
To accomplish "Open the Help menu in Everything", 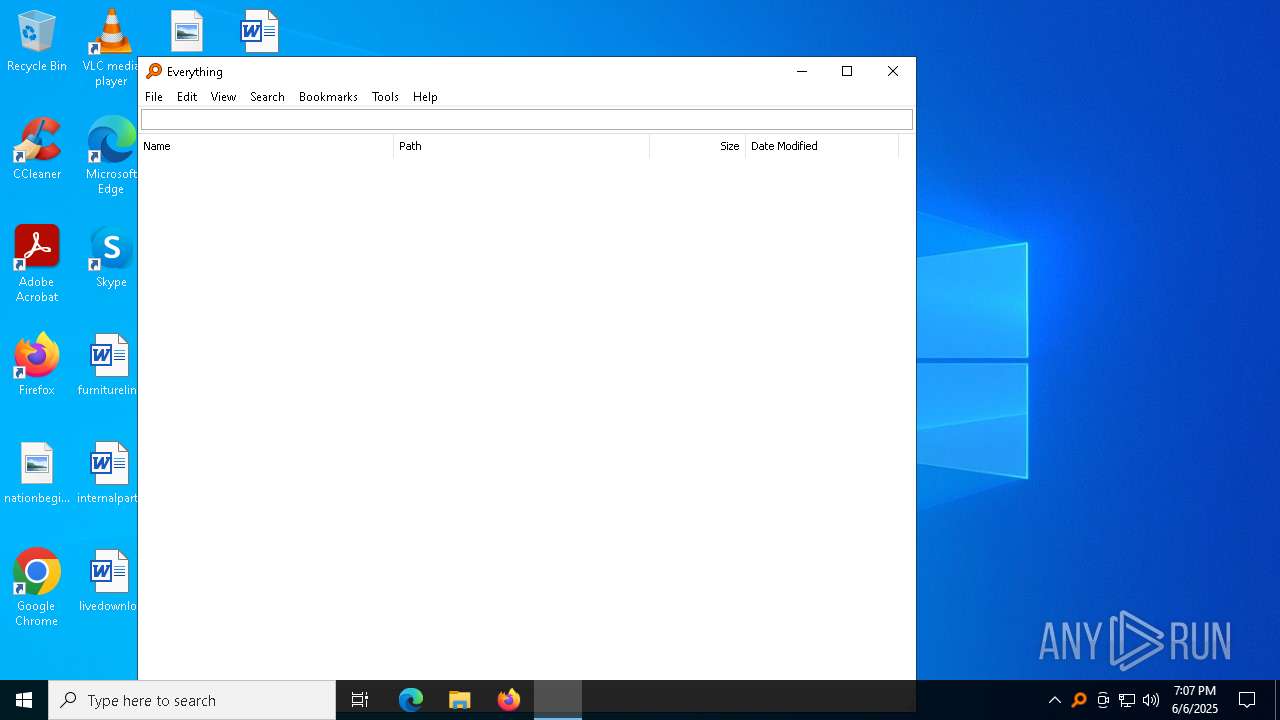I will (425, 97).
